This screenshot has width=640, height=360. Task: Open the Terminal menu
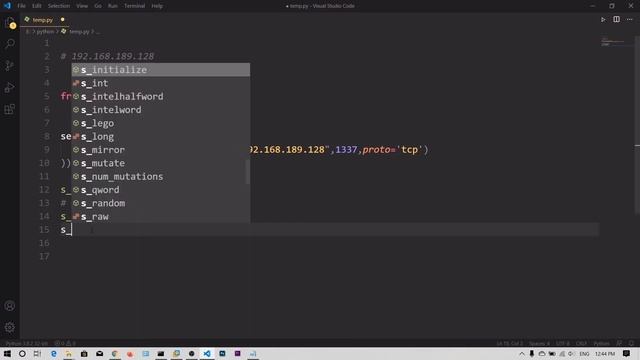[135, 6]
